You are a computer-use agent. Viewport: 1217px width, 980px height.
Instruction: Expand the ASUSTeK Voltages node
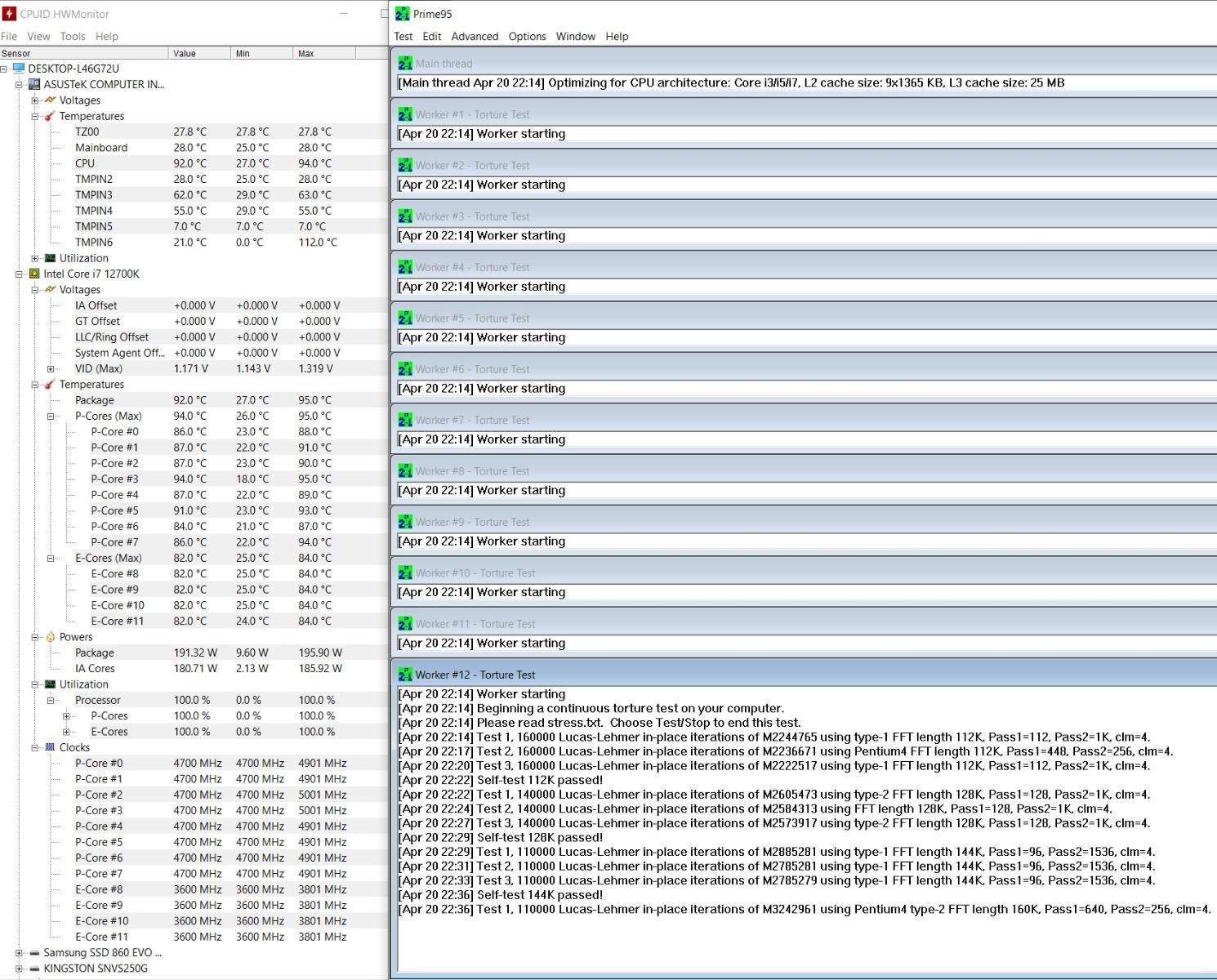point(35,100)
